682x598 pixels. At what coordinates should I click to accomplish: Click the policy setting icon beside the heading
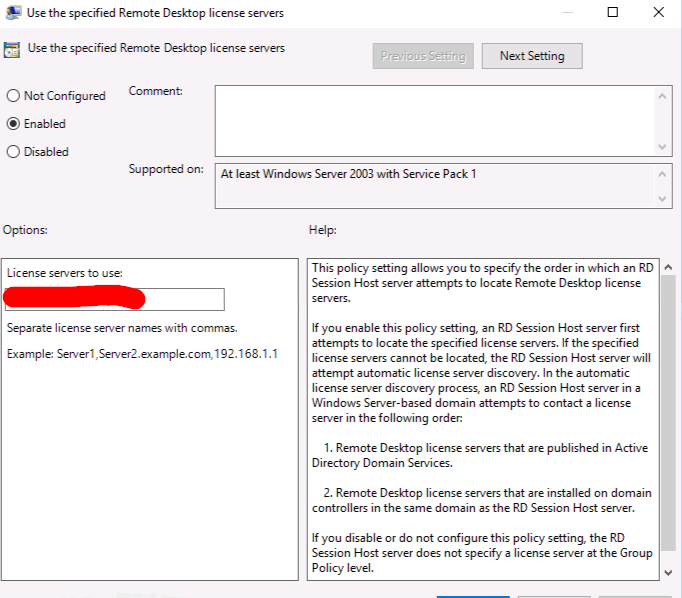pyautogui.click(x=12, y=49)
